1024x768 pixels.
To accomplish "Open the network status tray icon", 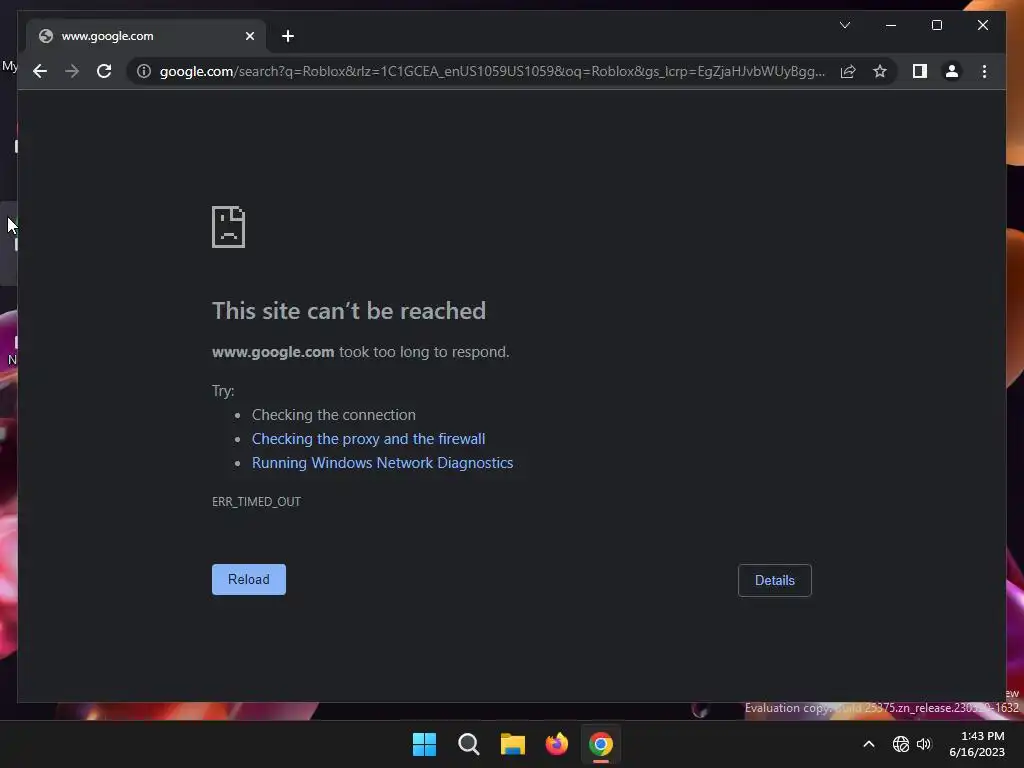I will [x=901, y=744].
